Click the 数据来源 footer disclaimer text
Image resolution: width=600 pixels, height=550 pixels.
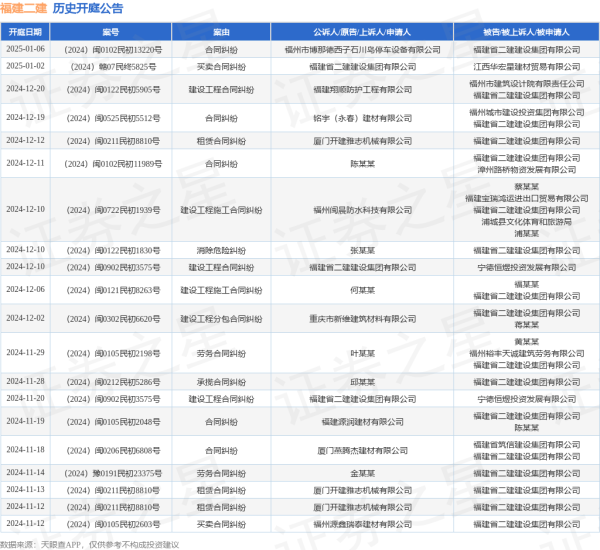[x=90, y=545]
